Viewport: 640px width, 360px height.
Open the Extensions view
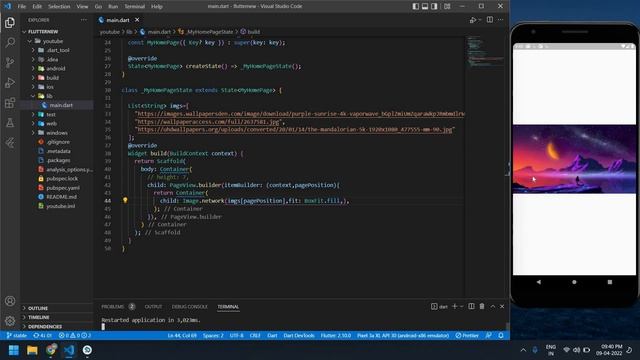10,102
